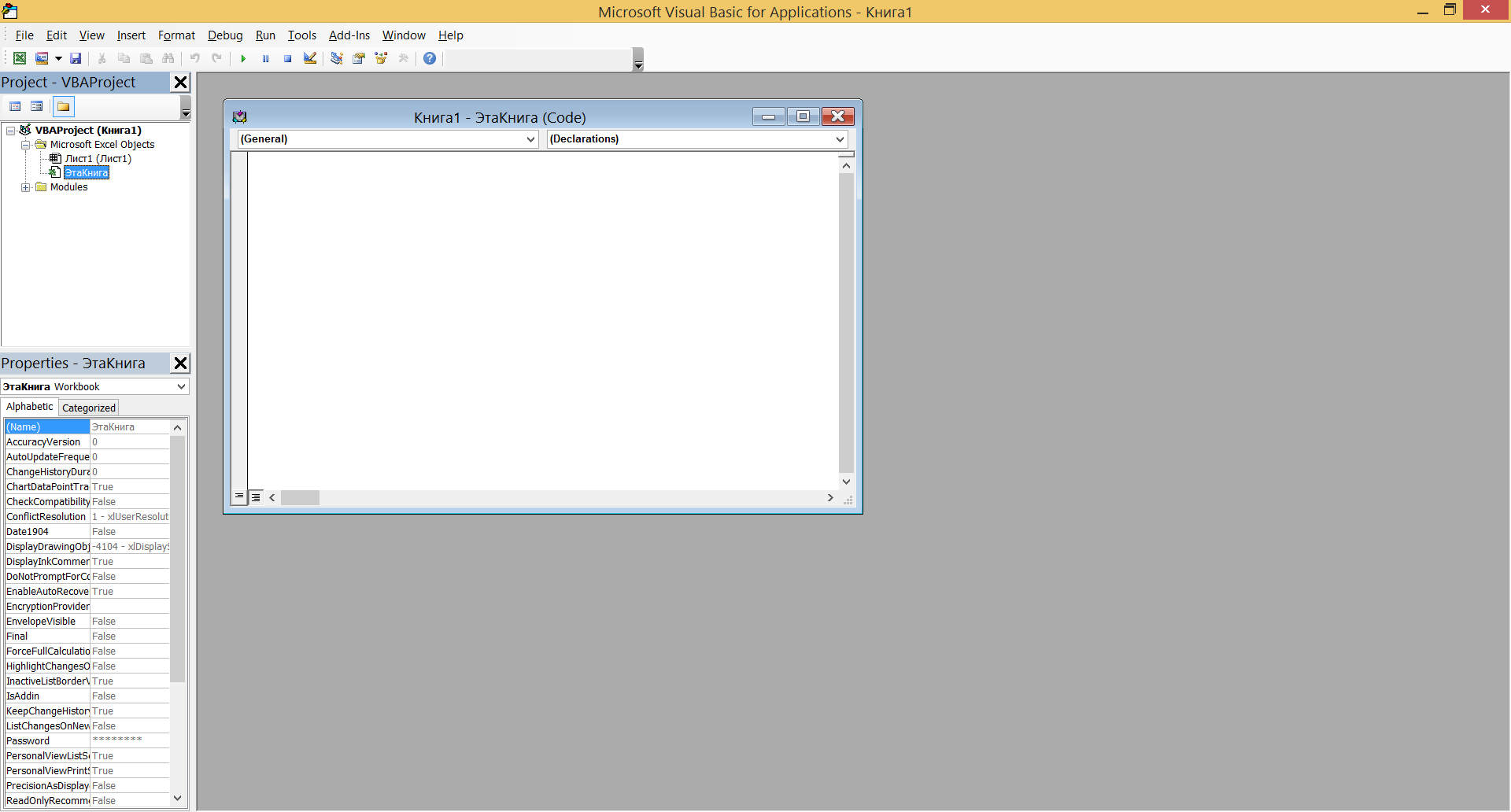
Task: Click the Undo arrow icon
Action: point(194,58)
